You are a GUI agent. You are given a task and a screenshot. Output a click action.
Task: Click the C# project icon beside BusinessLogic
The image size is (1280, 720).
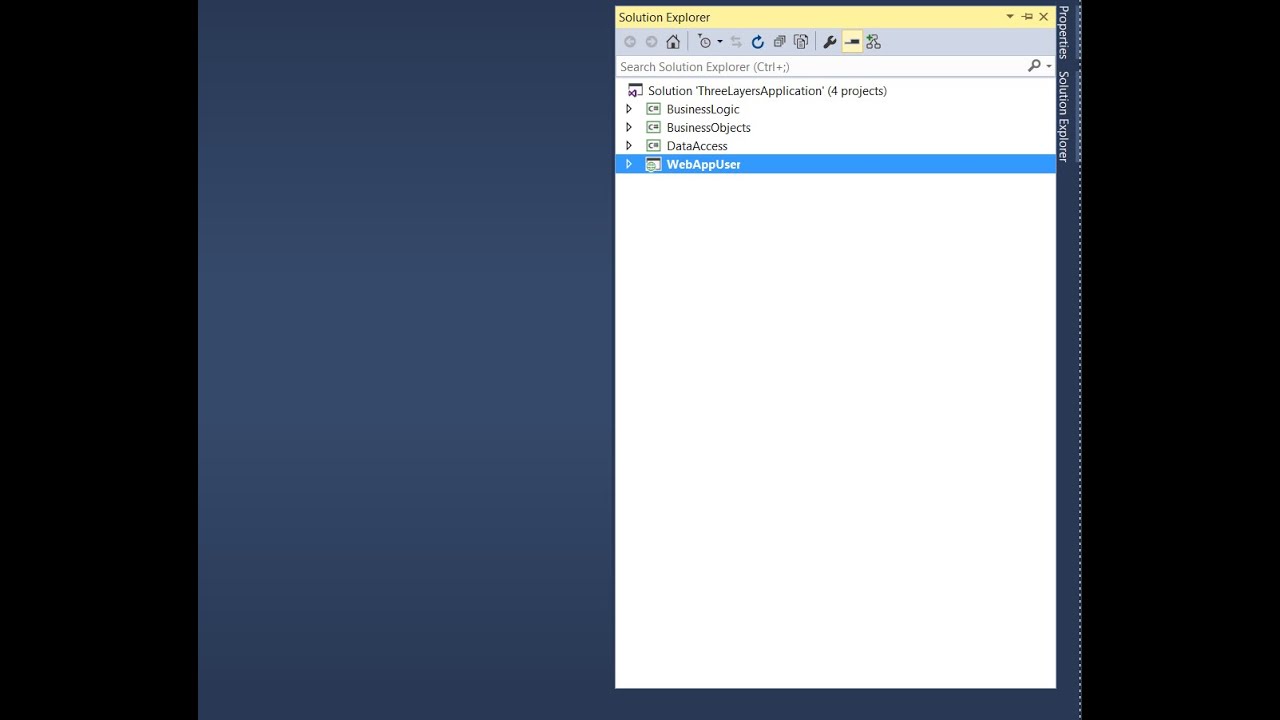[653, 109]
